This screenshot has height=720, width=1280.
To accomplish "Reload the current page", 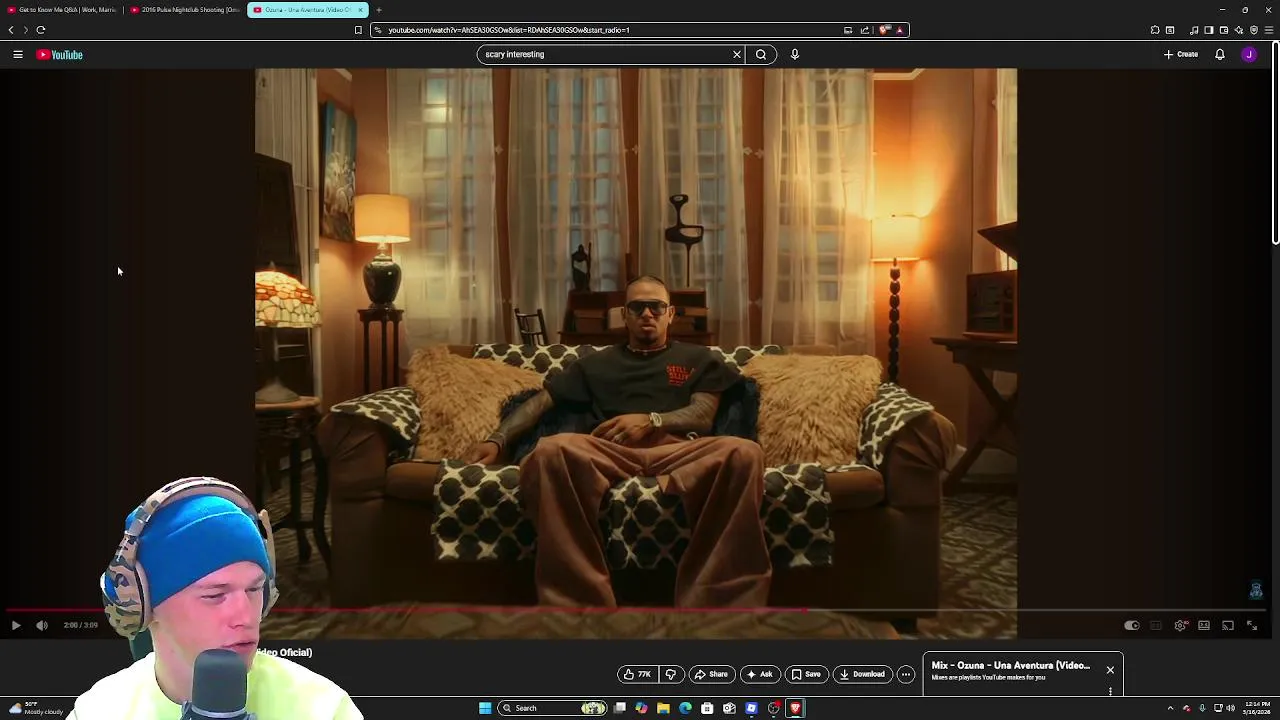I will pyautogui.click(x=41, y=30).
